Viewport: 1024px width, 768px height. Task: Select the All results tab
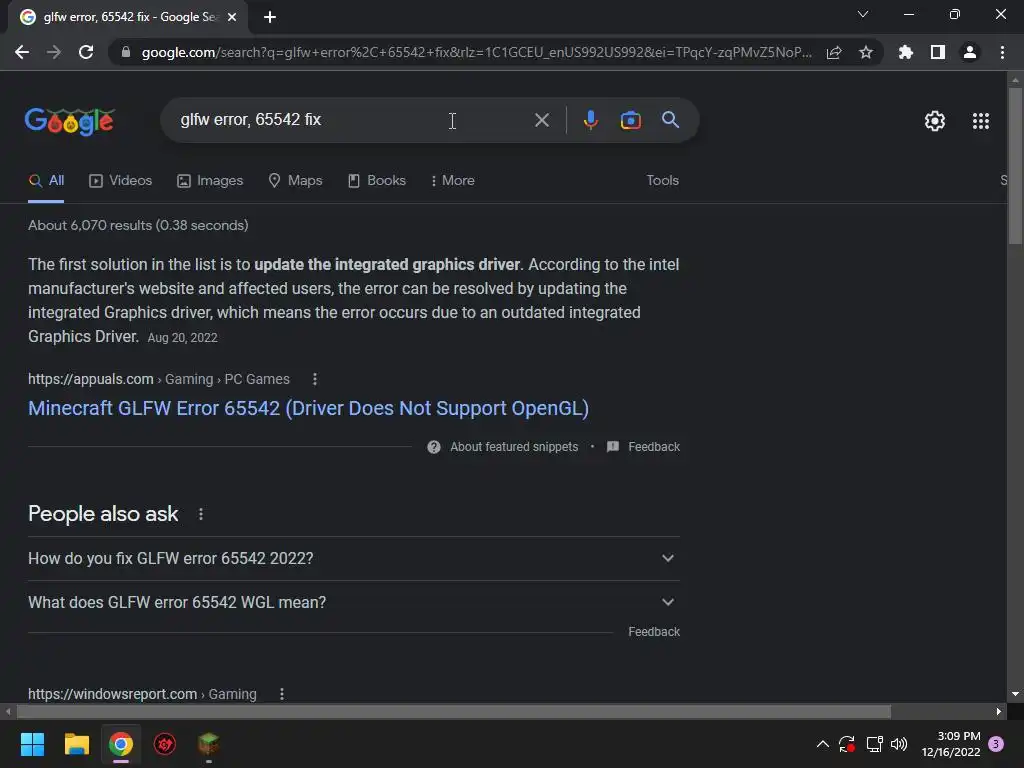pos(46,181)
